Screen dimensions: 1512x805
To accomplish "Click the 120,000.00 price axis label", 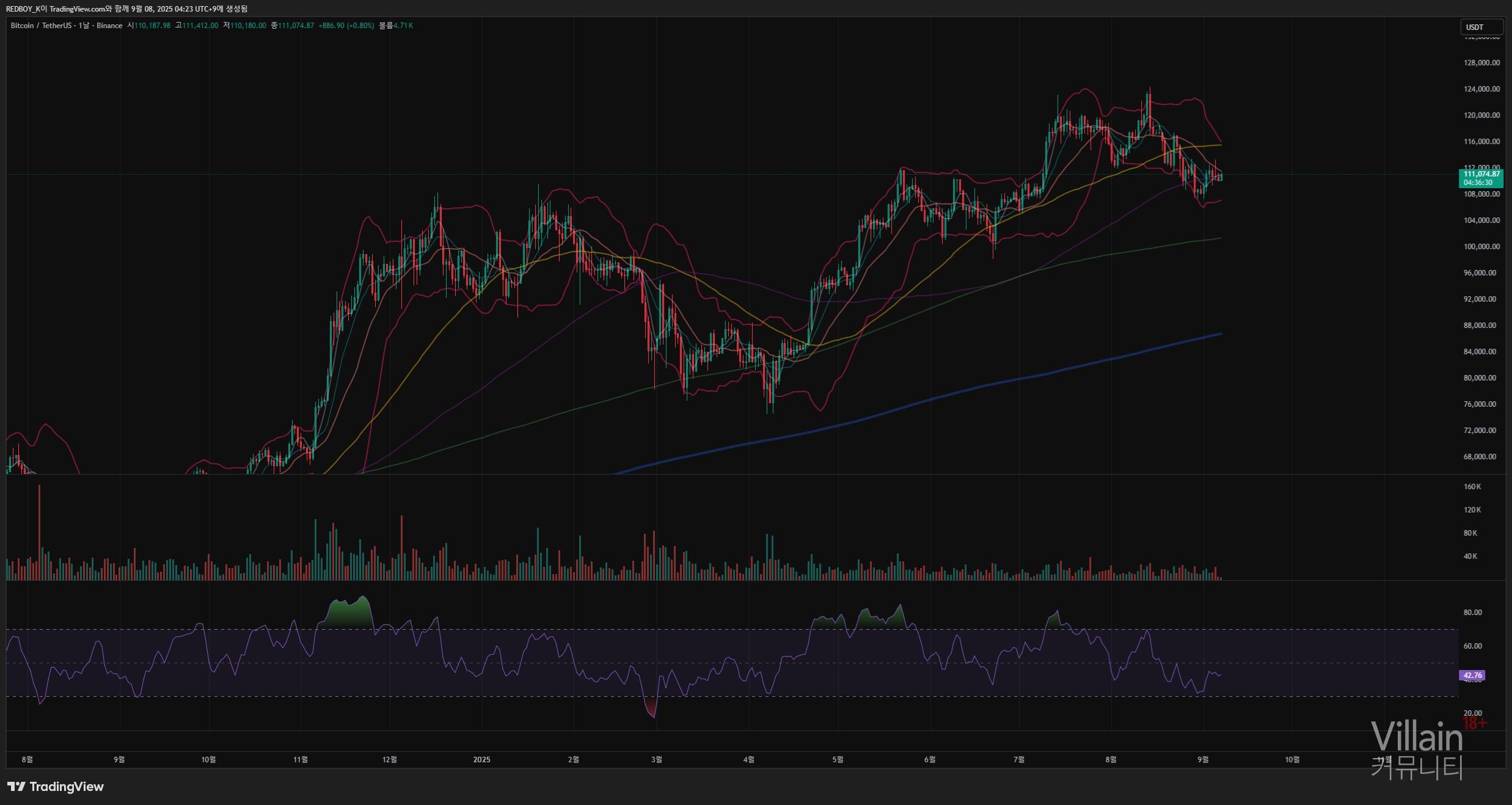I will [1481, 115].
